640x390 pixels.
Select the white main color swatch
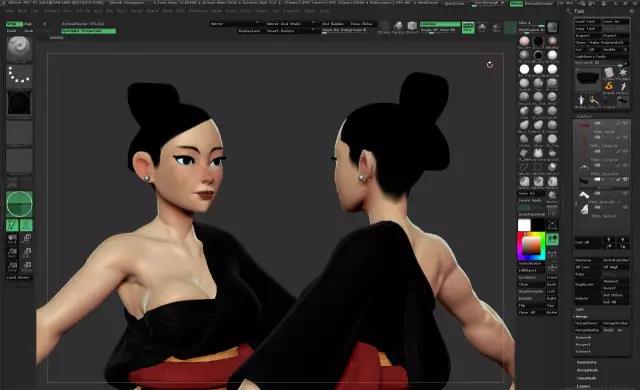click(524, 224)
